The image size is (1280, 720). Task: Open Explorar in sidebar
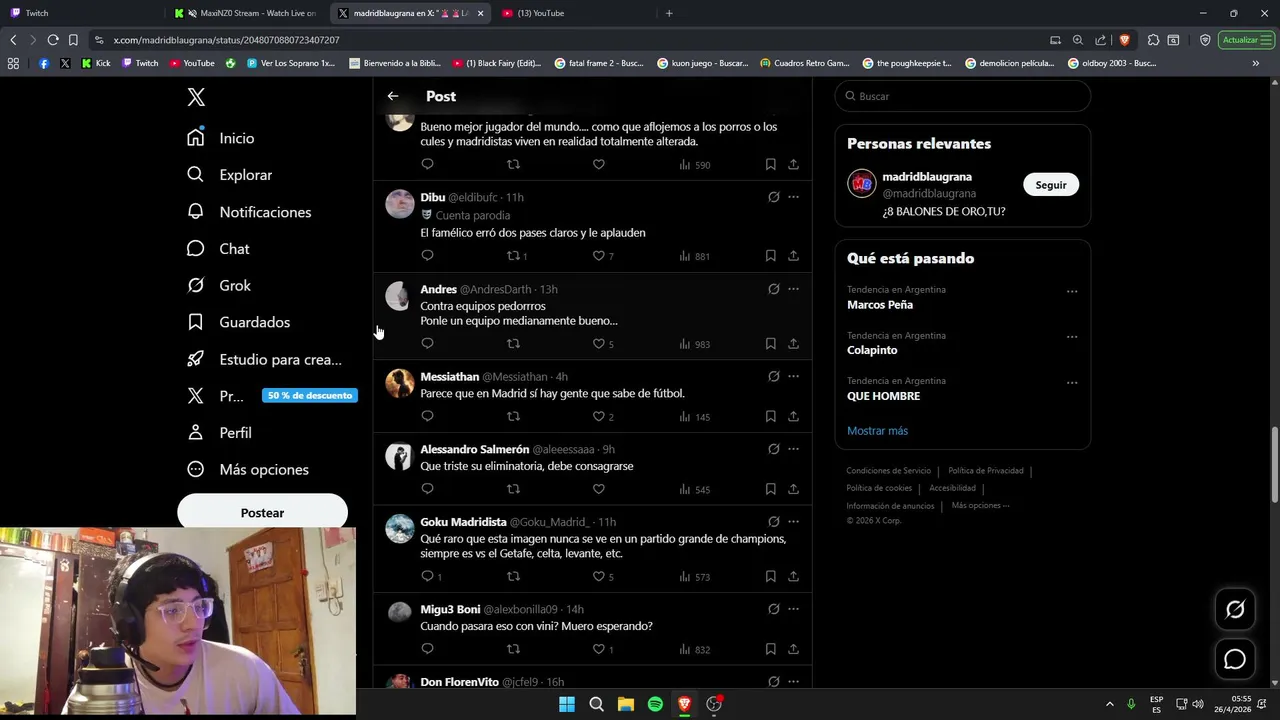pyautogui.click(x=229, y=175)
